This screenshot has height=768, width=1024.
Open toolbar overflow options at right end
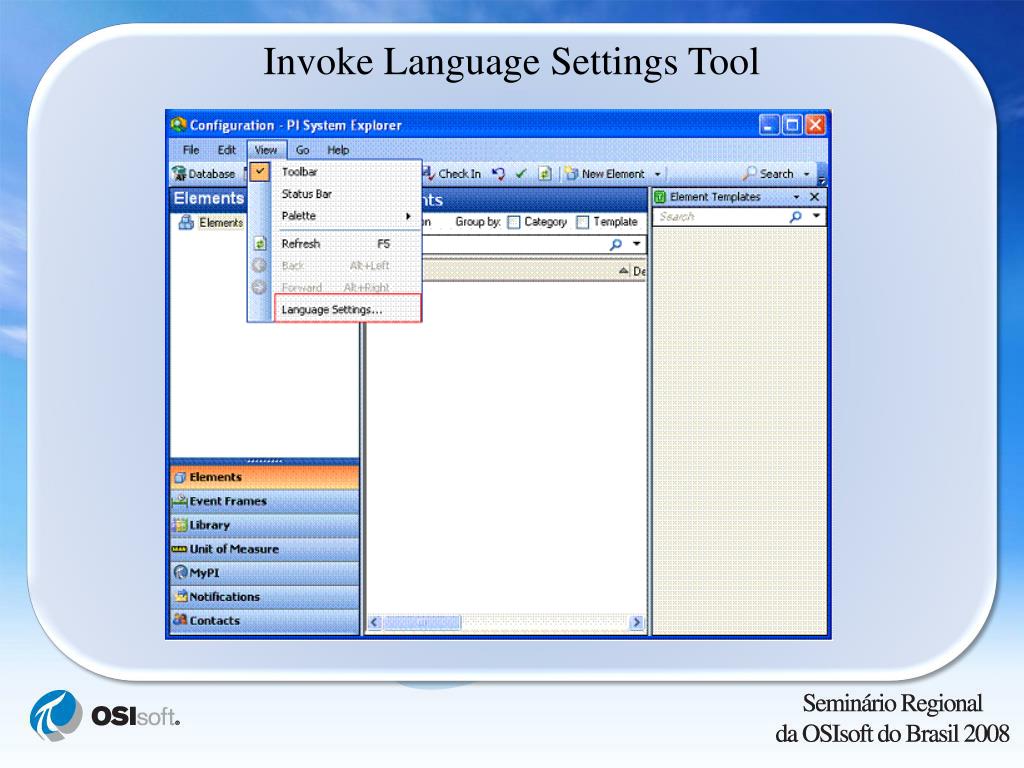[x=822, y=175]
